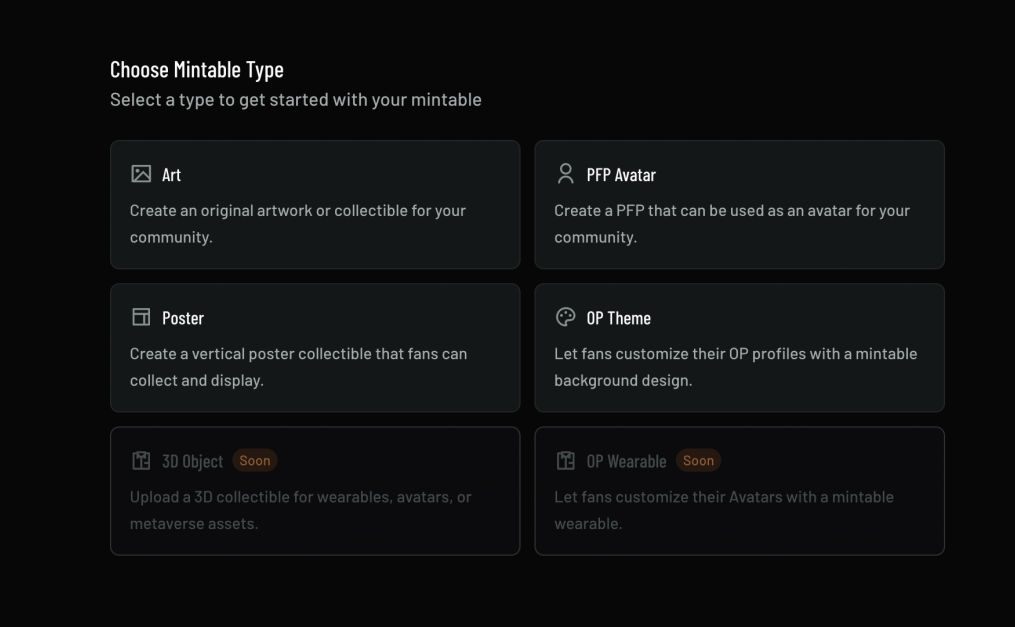Click the OP Theme description text
This screenshot has width=1015, height=627.
click(734, 366)
